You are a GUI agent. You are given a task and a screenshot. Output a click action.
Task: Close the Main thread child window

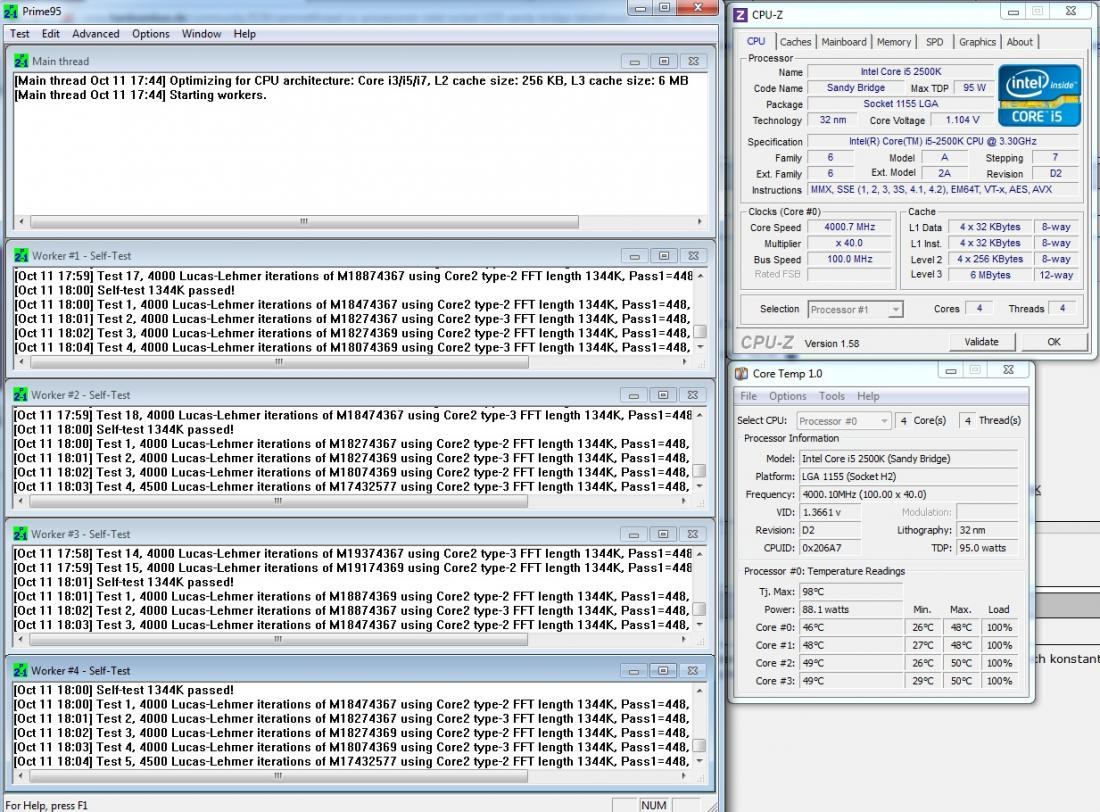tap(693, 62)
